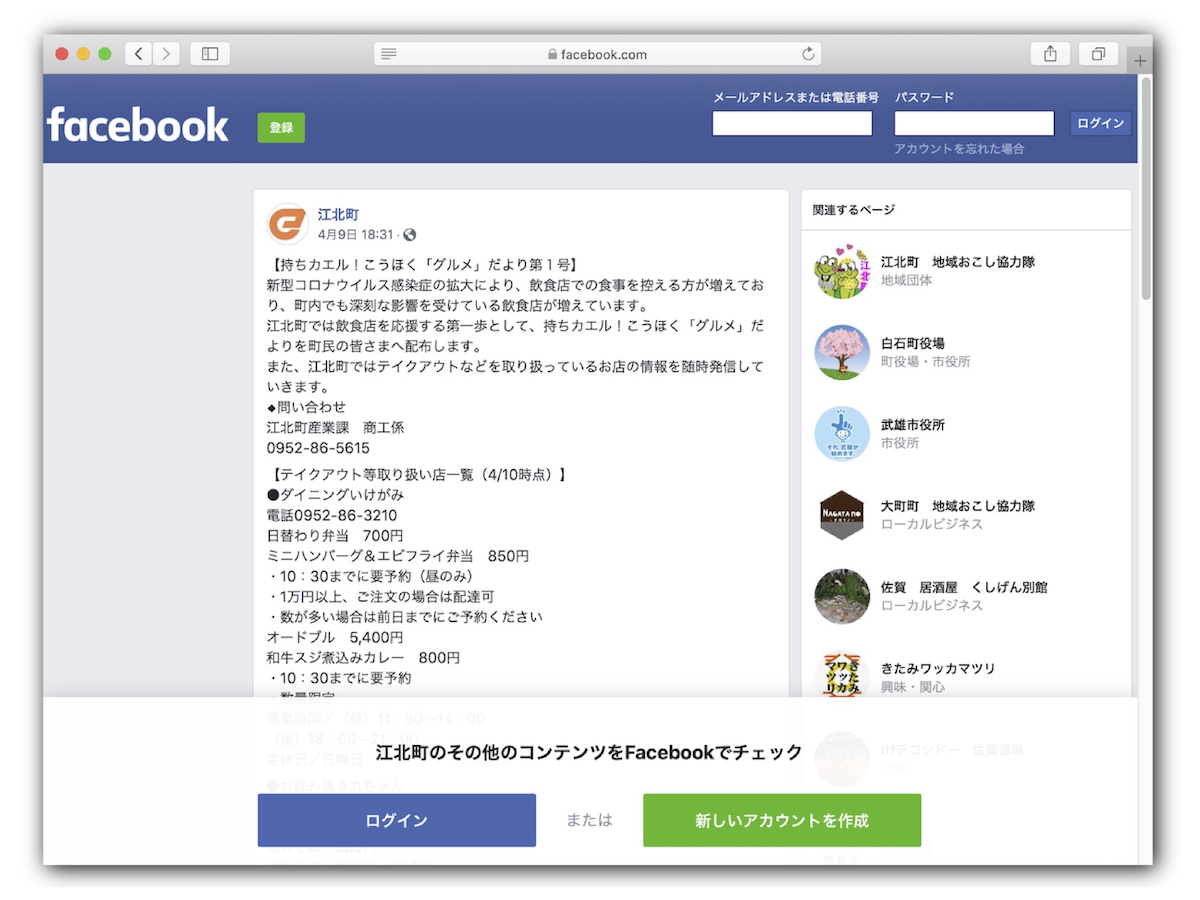The height and width of the screenshot is (900, 1200).
Task: Click the header ログイン button
Action: click(1101, 123)
